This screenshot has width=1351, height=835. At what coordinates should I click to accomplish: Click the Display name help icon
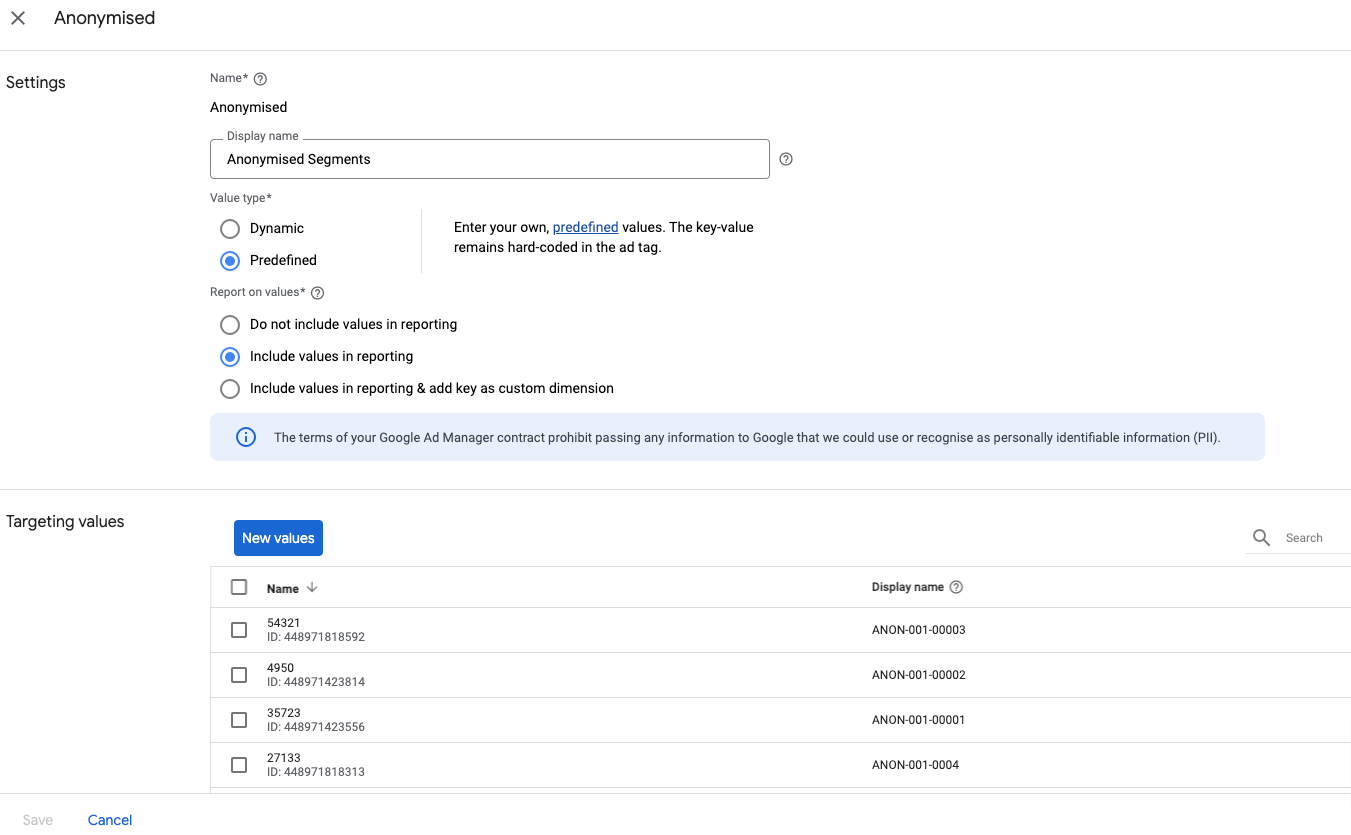786,158
